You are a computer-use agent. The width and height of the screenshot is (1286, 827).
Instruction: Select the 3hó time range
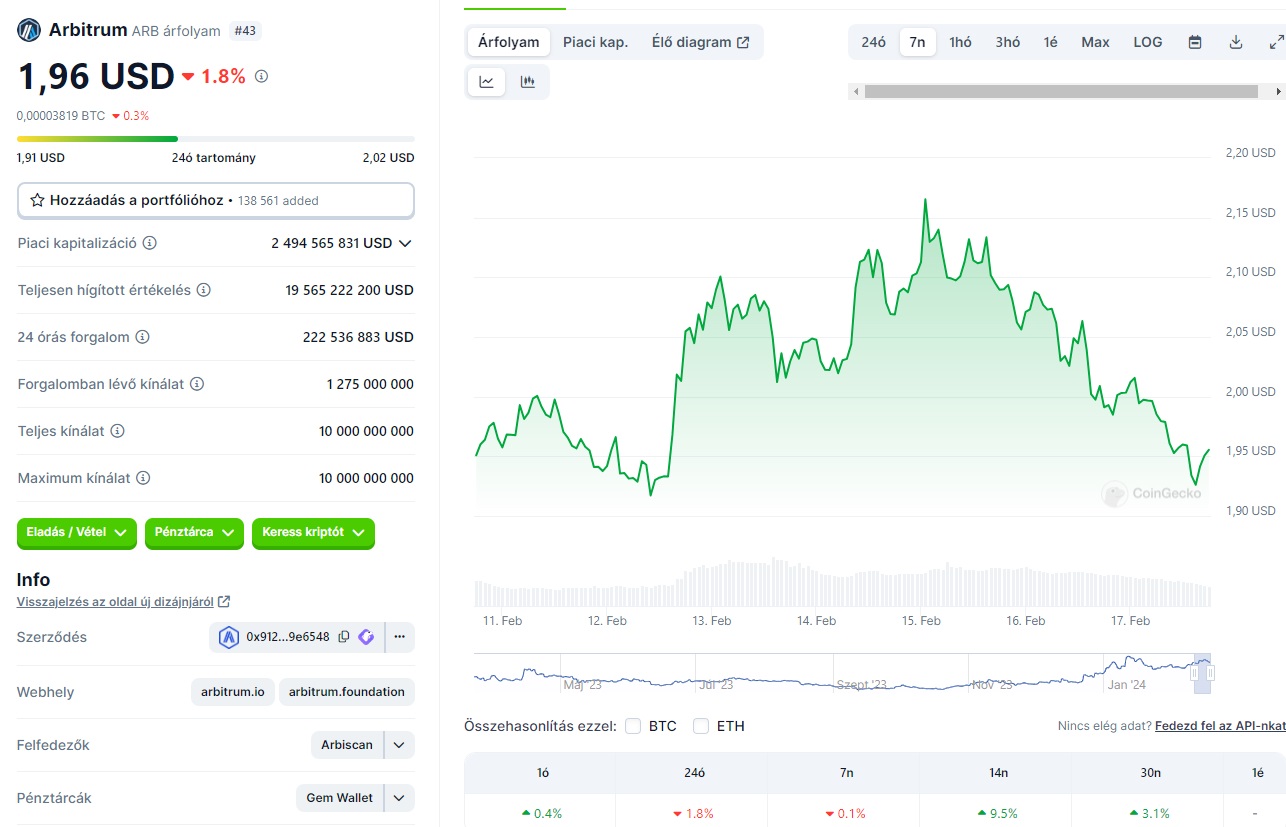click(1008, 42)
